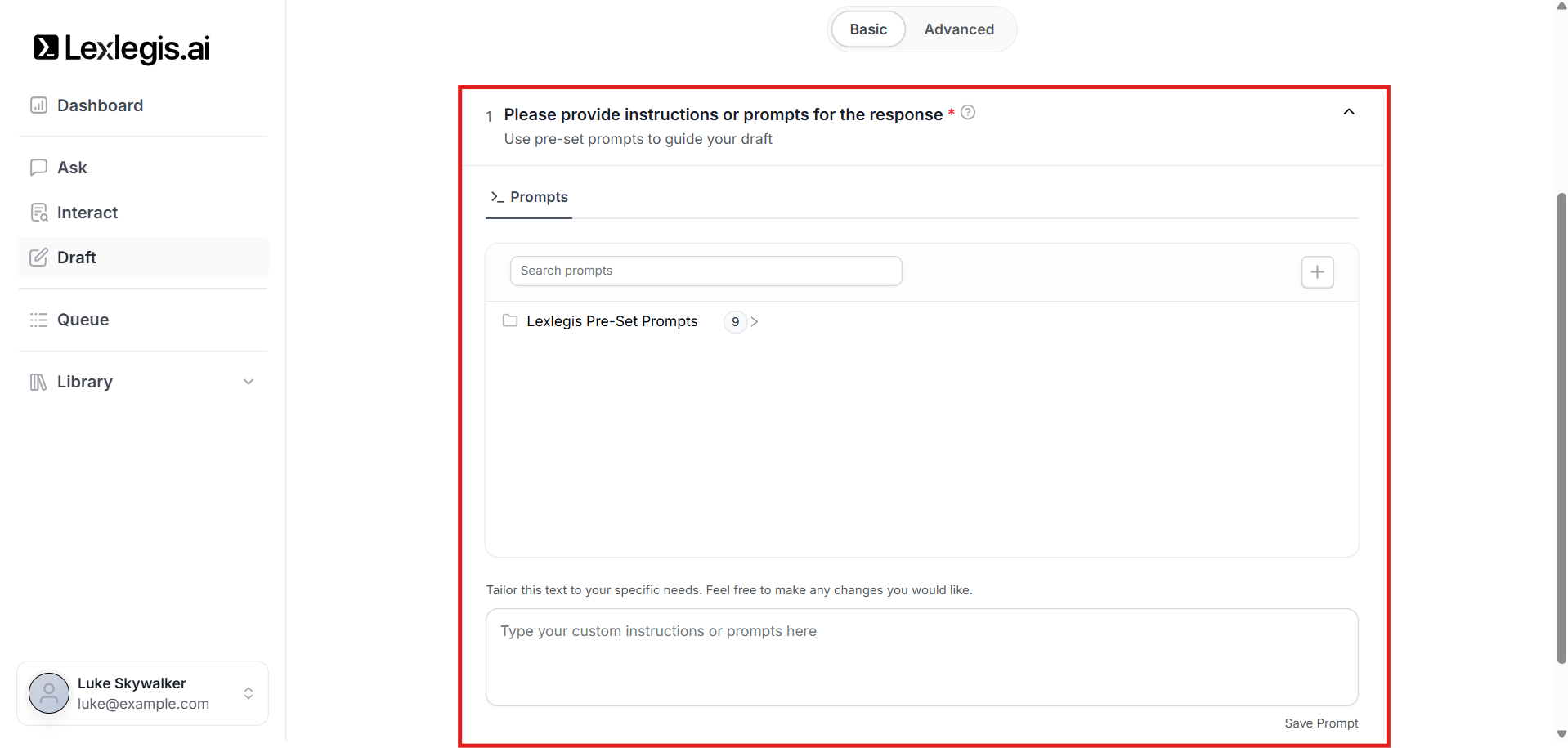Image resolution: width=1568 pixels, height=748 pixels.
Task: Click the plus add prompt button
Action: point(1317,272)
